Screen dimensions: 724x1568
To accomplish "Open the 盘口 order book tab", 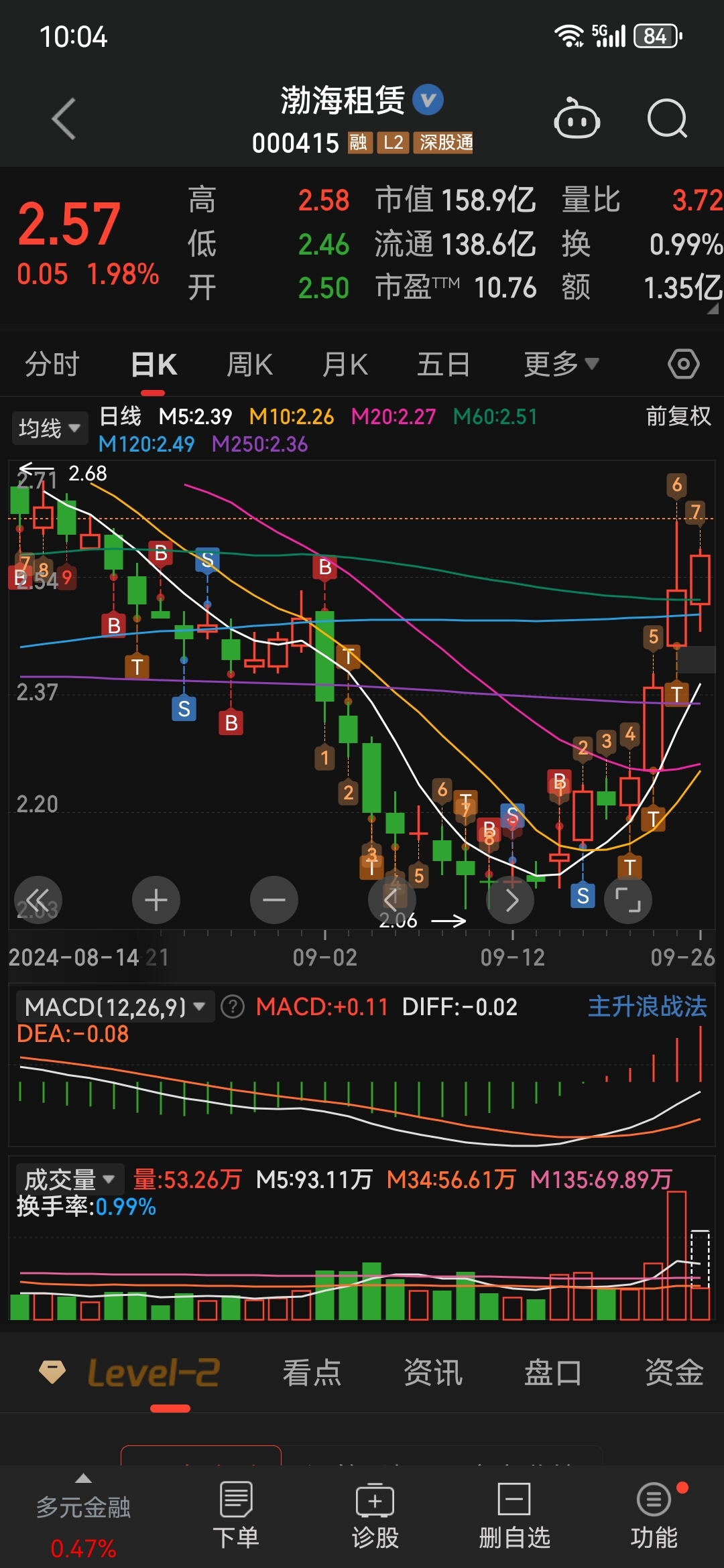I will tap(553, 1373).
